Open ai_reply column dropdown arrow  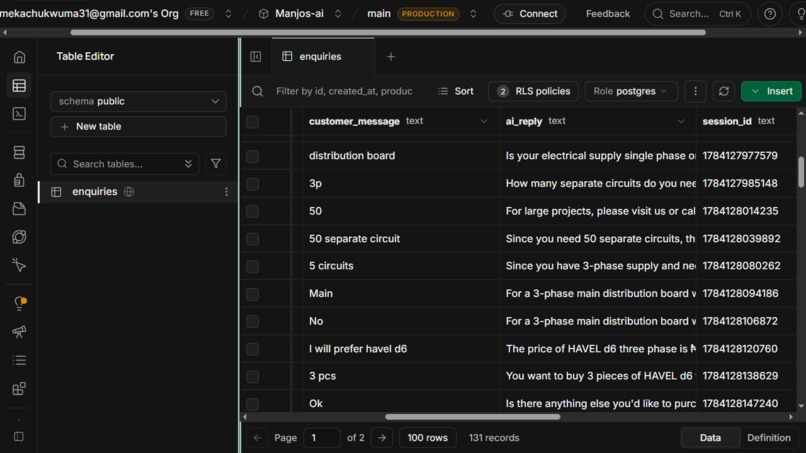(681, 122)
